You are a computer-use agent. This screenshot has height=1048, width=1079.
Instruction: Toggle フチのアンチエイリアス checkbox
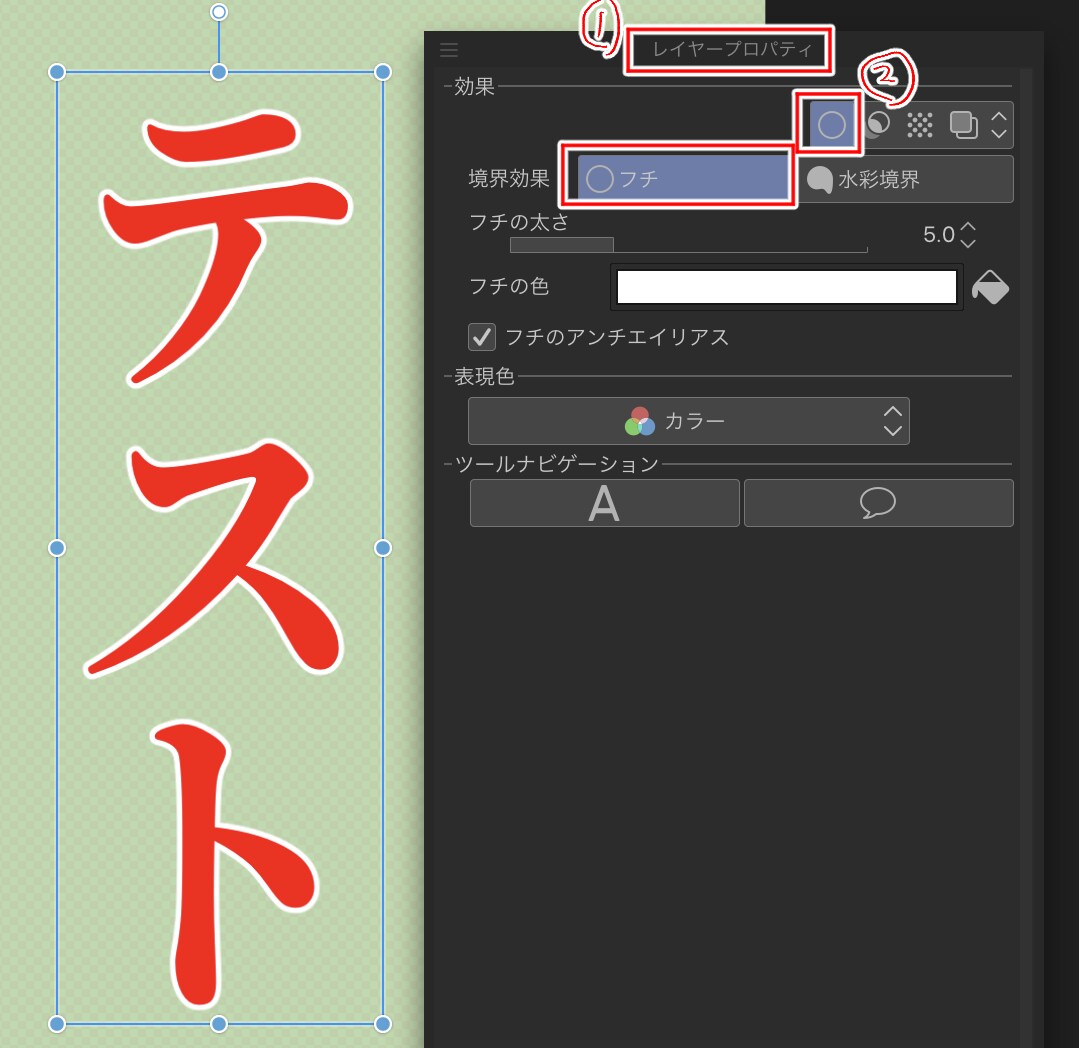[482, 337]
